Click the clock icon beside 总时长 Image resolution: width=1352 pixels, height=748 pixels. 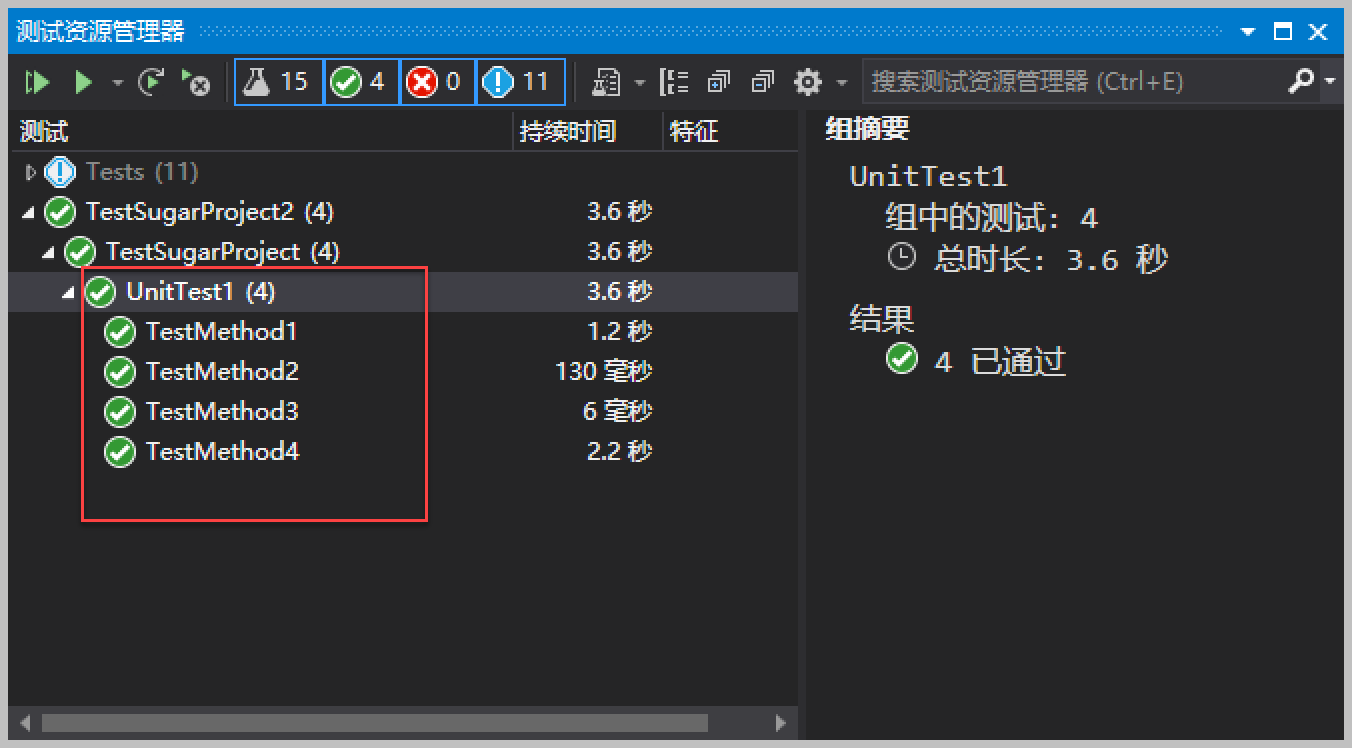click(x=901, y=257)
